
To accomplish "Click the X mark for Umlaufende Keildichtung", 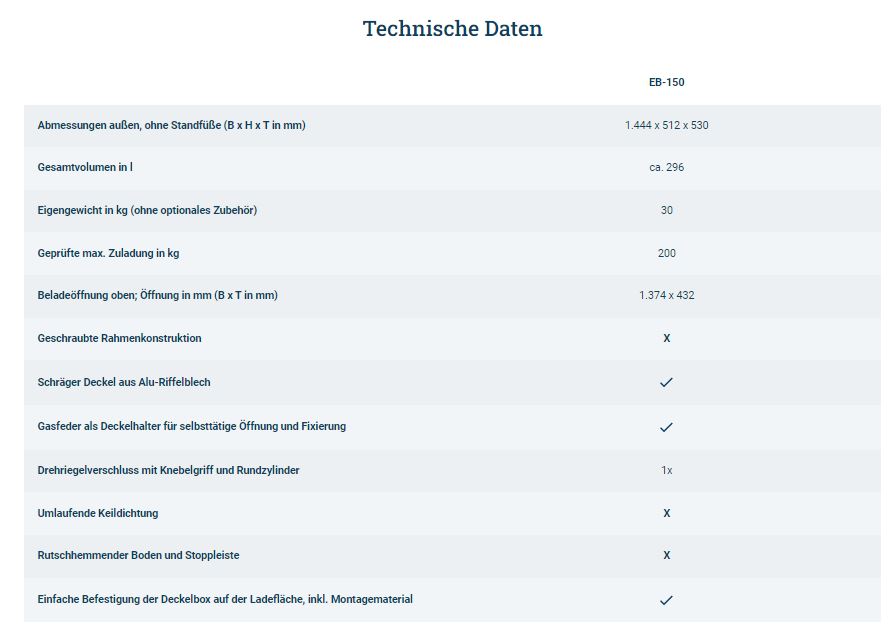I will coord(666,513).
